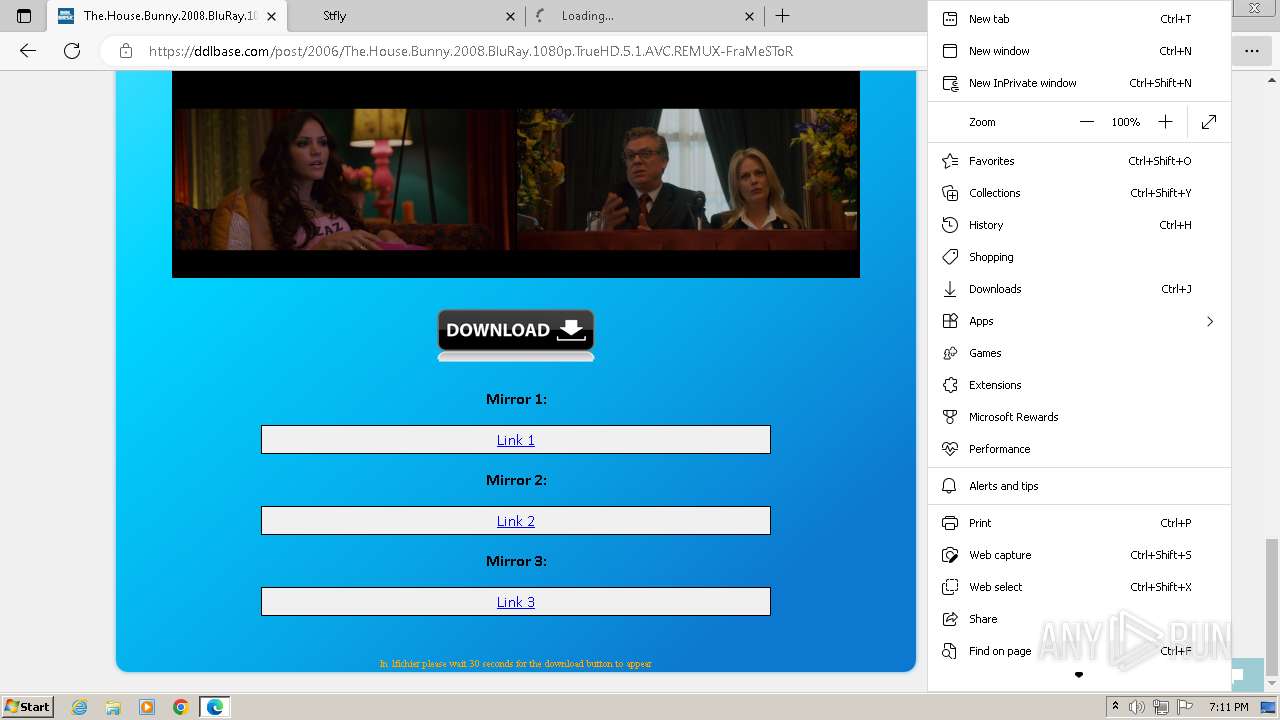This screenshot has width=1280, height=720.
Task: Open the tab actions menu icon
Action: click(24, 16)
